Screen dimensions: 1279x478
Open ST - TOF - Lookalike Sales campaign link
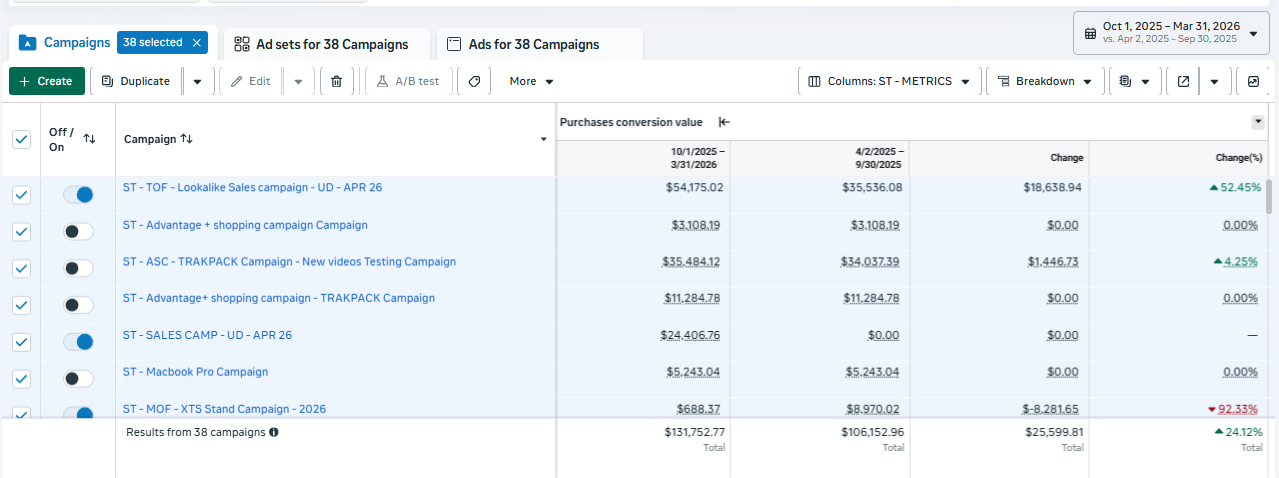(252, 188)
